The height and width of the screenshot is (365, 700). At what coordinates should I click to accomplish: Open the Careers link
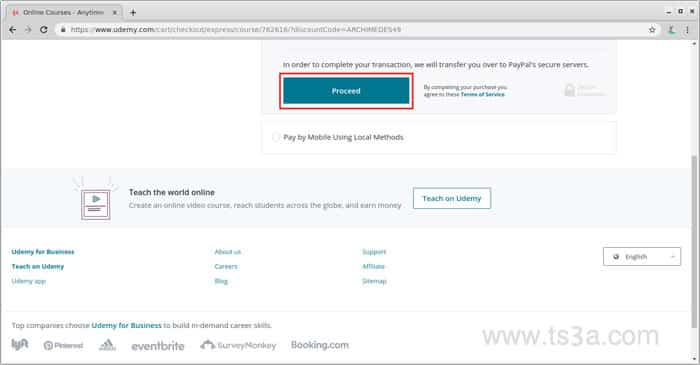(226, 266)
